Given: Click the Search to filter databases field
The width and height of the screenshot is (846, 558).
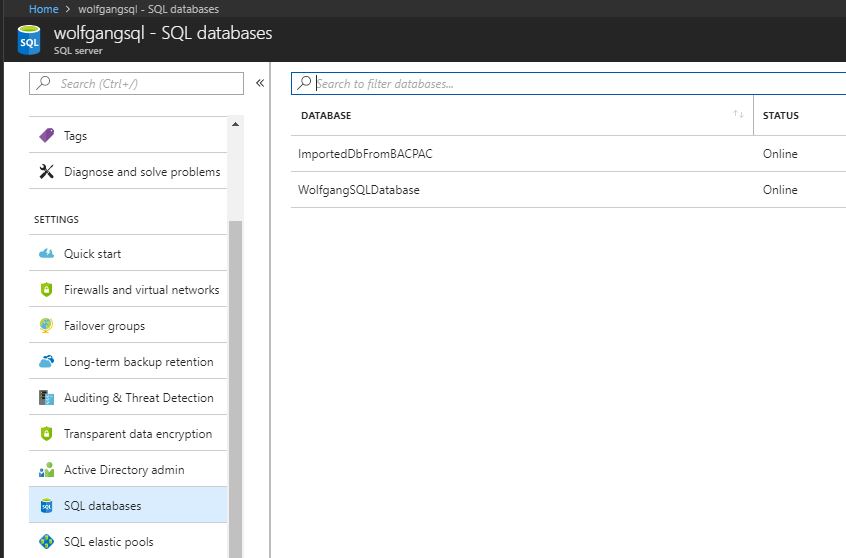Looking at the screenshot, I should coord(569,84).
